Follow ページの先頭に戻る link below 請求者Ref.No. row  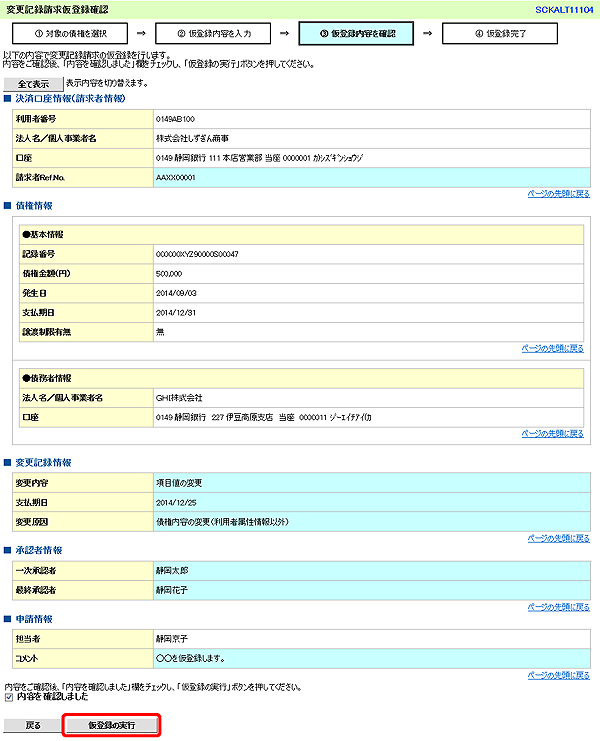(x=558, y=194)
